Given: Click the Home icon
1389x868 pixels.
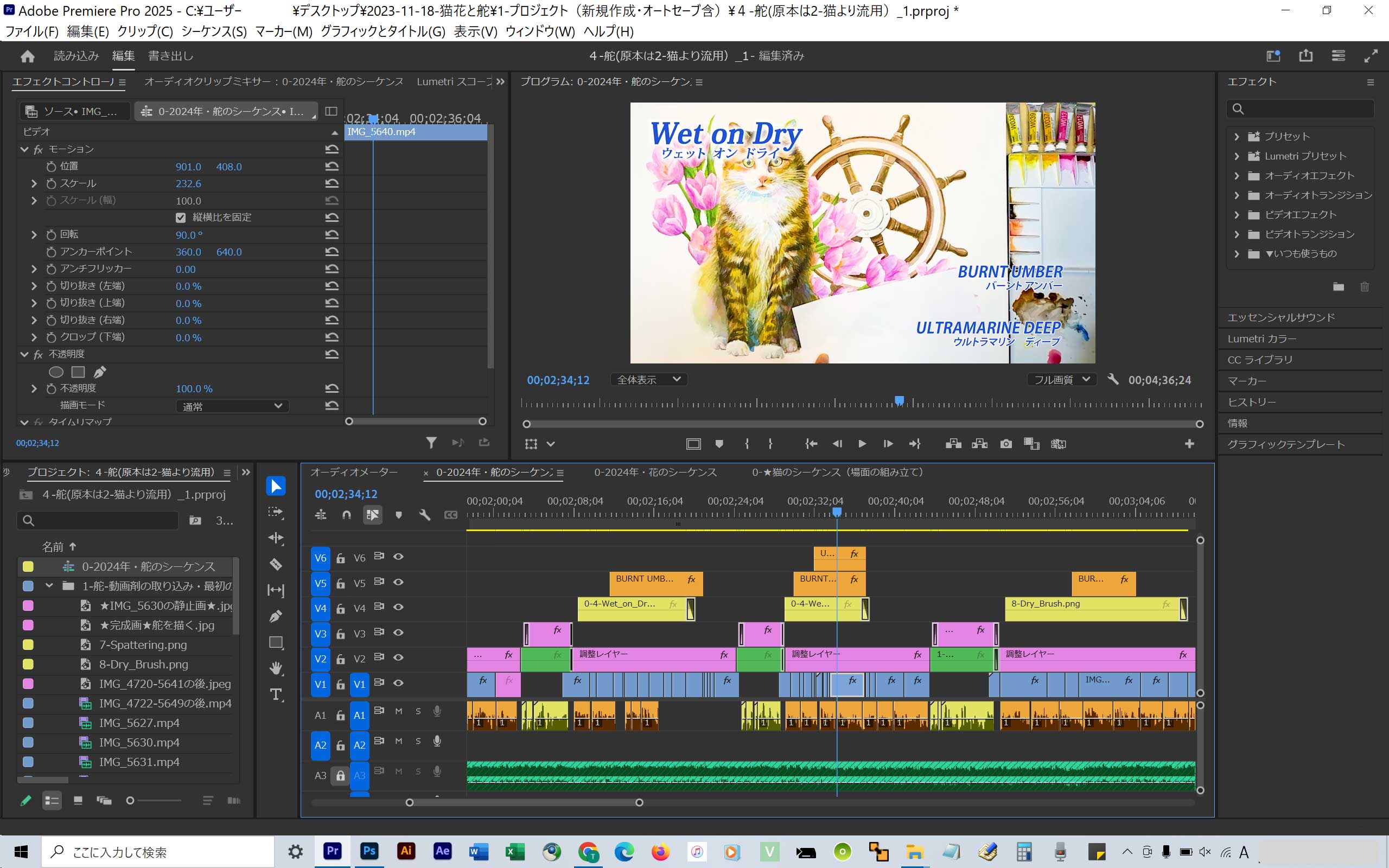Looking at the screenshot, I should point(28,56).
